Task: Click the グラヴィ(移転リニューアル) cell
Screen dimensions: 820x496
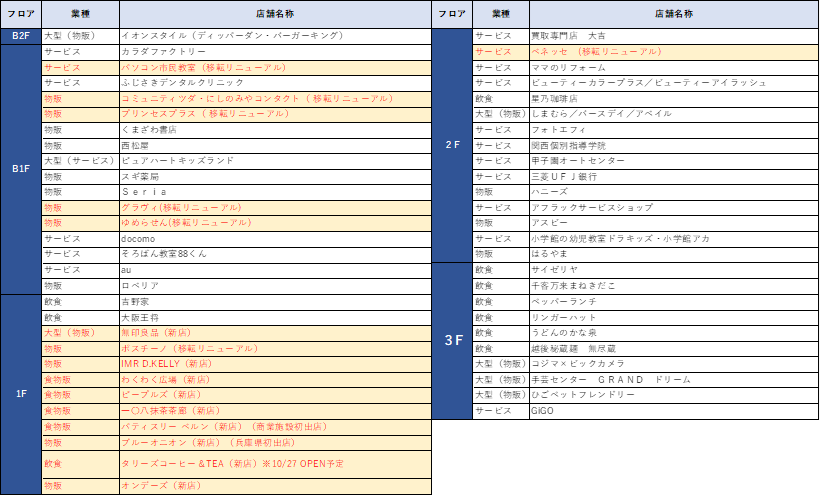Action: [x=276, y=208]
